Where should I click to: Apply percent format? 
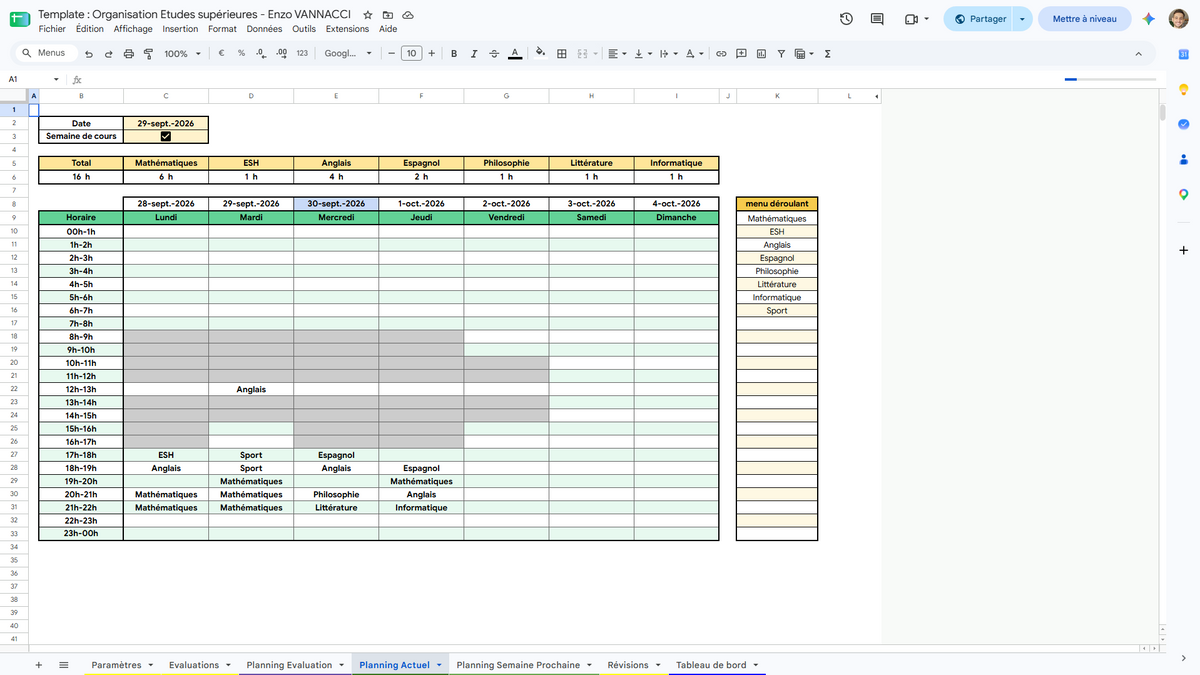(241, 53)
